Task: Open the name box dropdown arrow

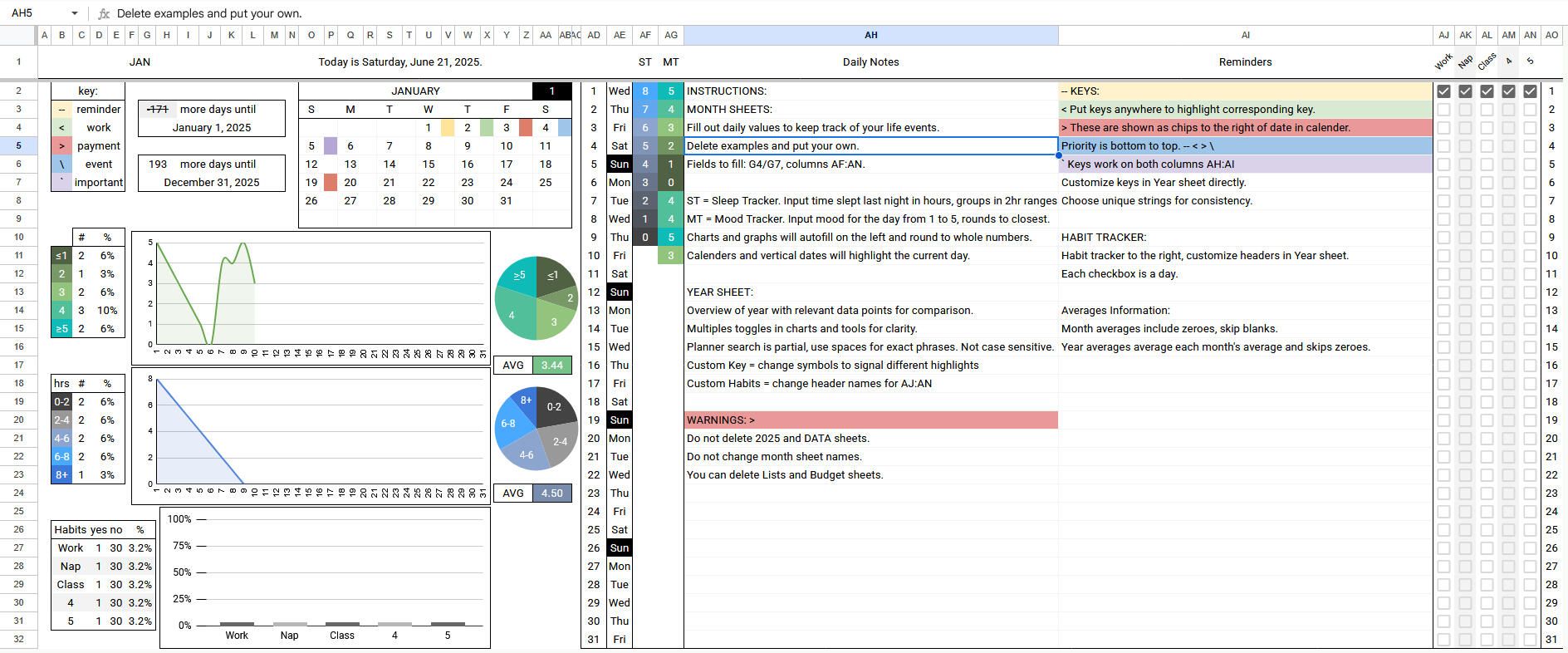Action: tap(75, 13)
